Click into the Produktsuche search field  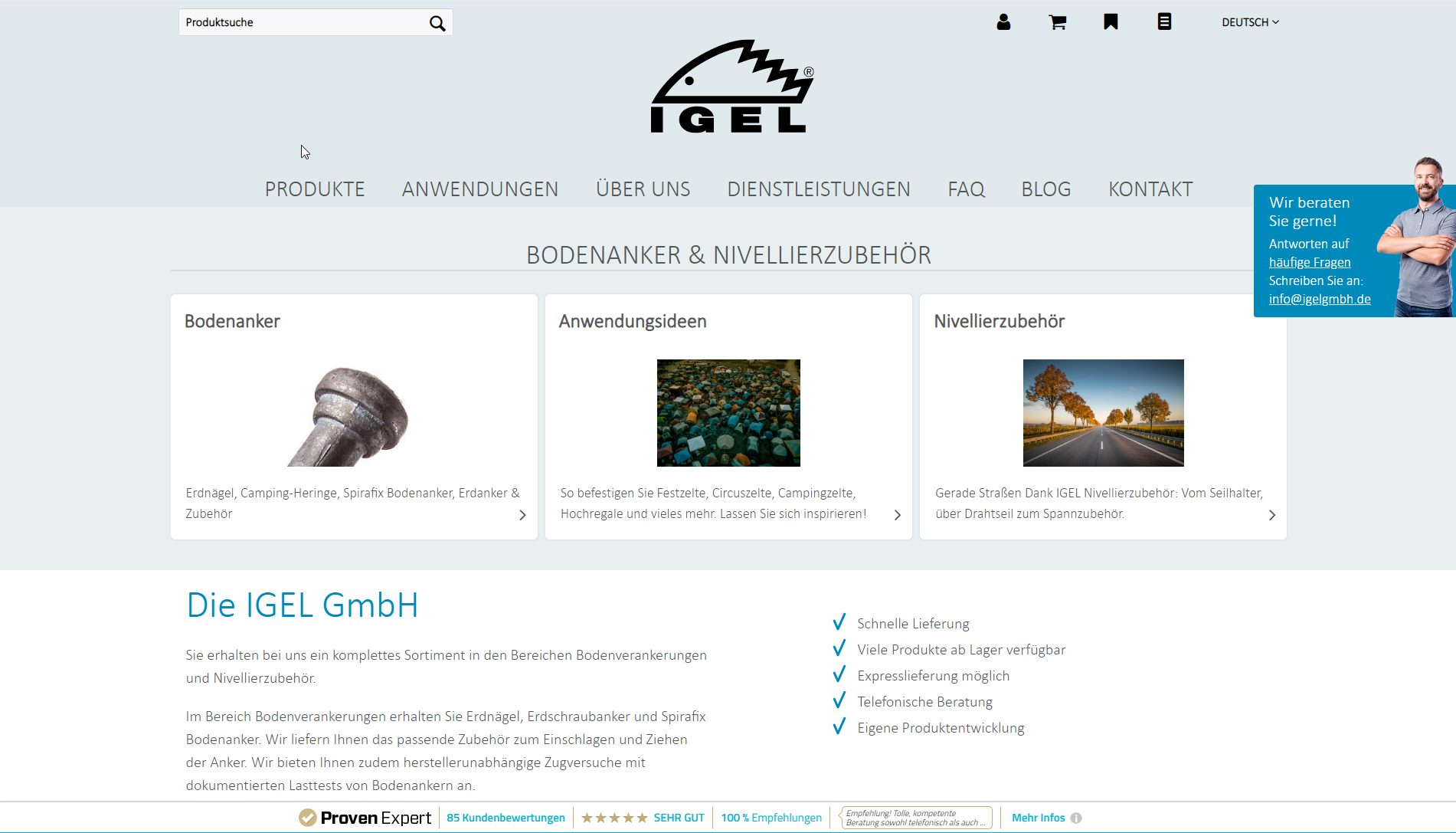[x=303, y=22]
